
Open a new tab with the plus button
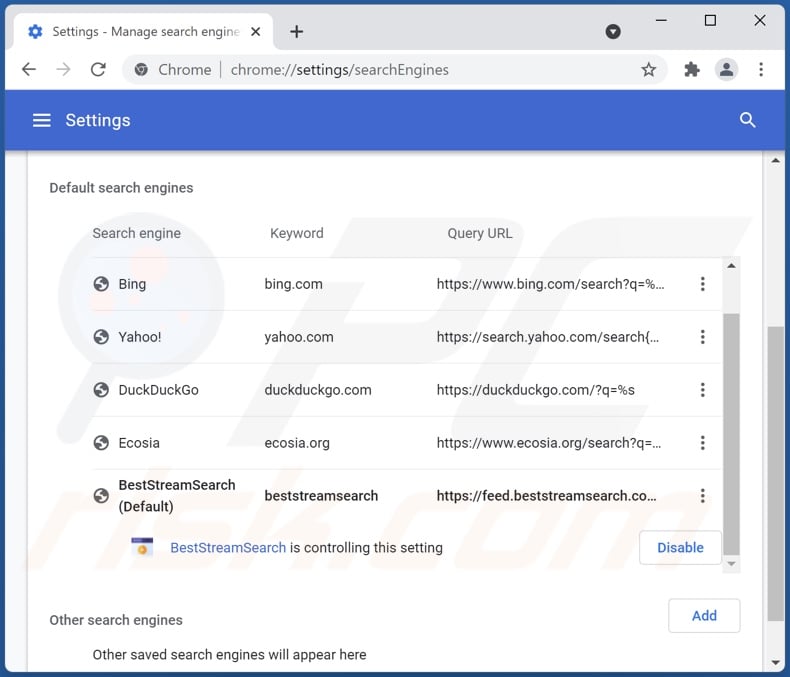[x=296, y=32]
